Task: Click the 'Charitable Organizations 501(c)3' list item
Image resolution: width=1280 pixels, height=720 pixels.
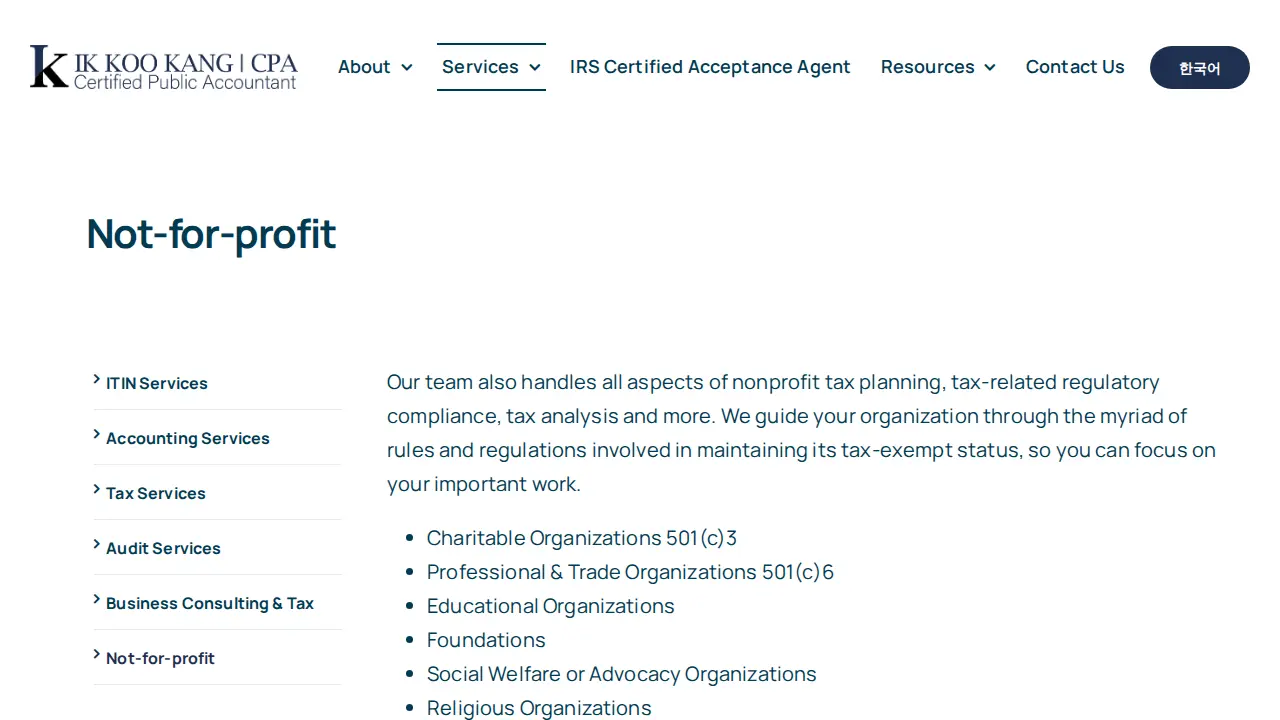Action: (x=582, y=538)
